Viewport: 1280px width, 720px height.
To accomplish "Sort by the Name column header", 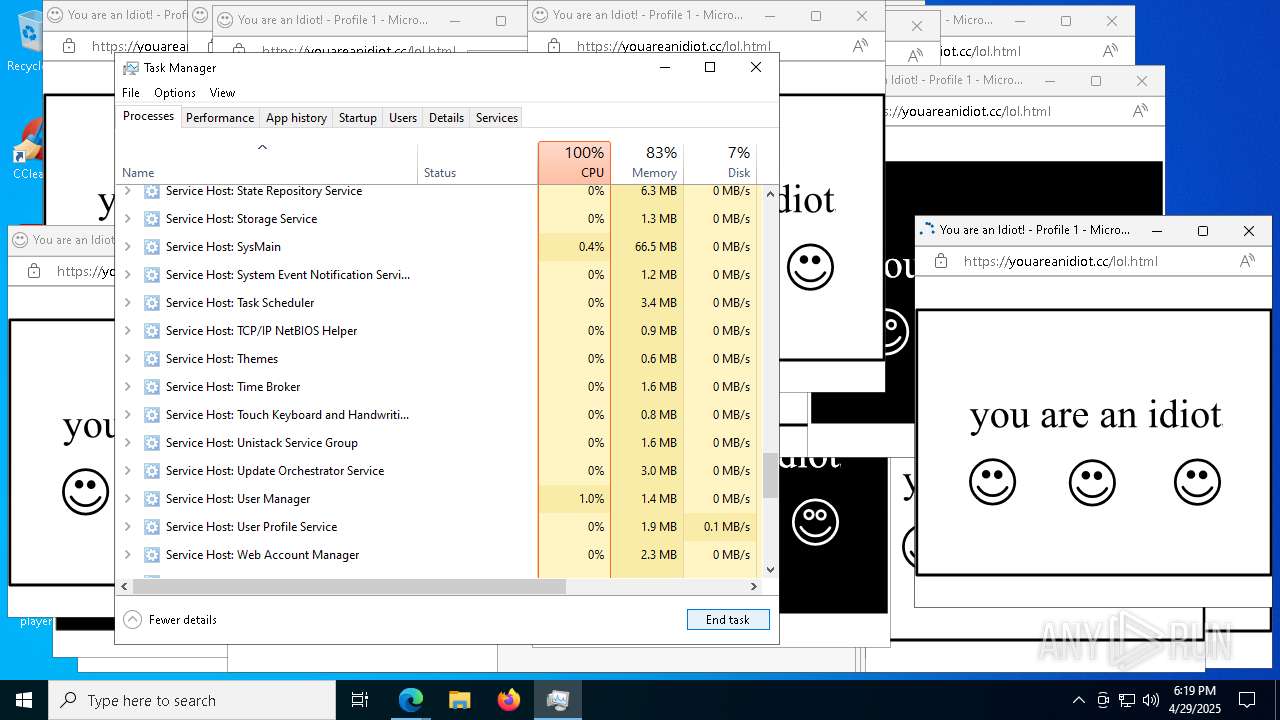I will [x=268, y=163].
